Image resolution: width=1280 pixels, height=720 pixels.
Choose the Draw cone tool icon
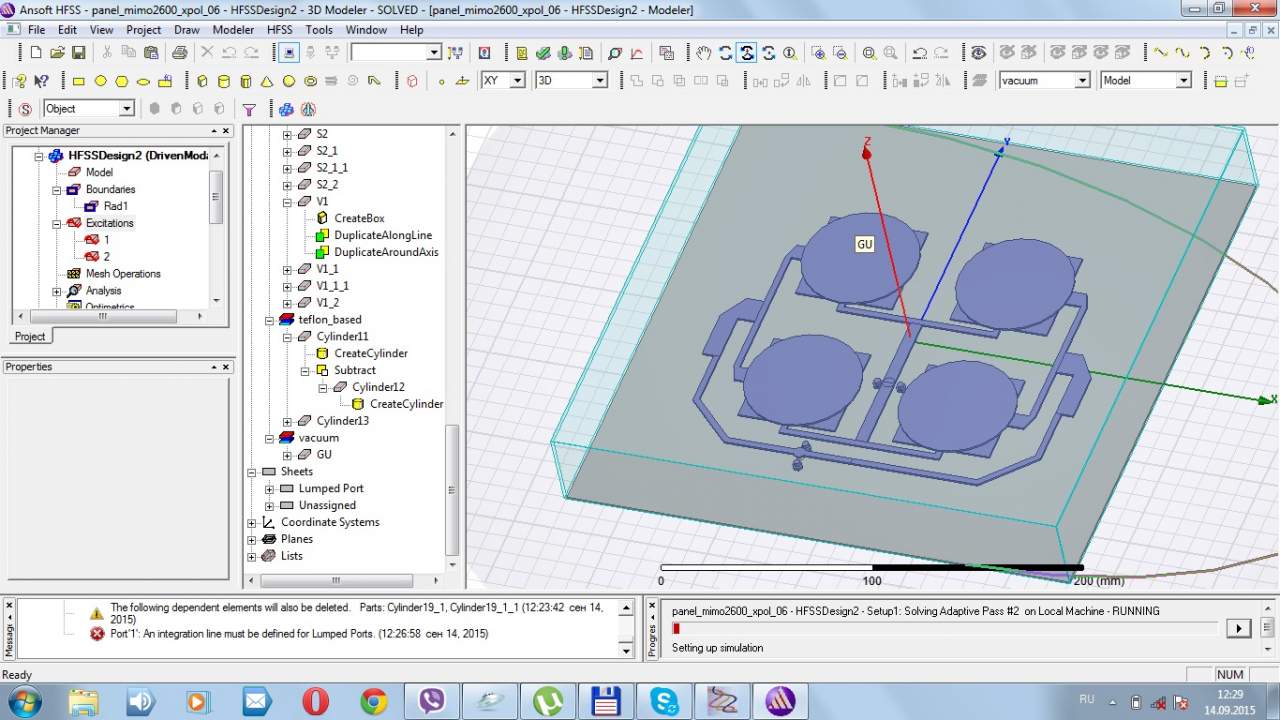(x=267, y=81)
